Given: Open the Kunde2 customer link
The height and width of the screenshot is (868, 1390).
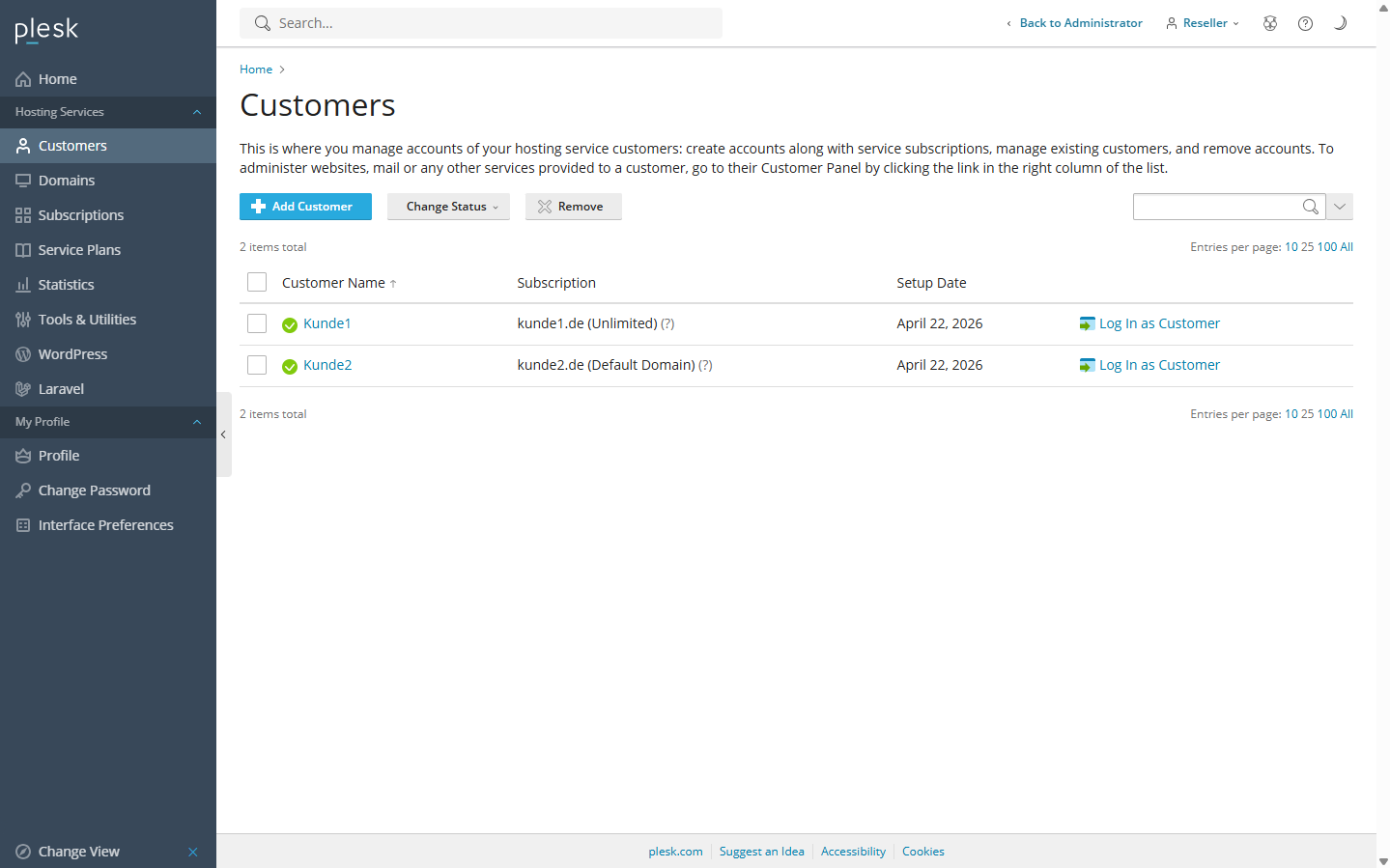Looking at the screenshot, I should [327, 365].
